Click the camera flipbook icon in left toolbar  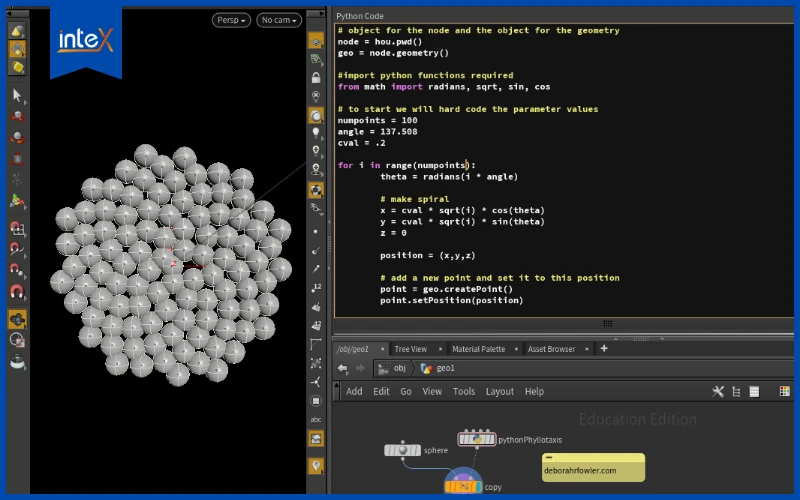pyautogui.click(x=17, y=361)
